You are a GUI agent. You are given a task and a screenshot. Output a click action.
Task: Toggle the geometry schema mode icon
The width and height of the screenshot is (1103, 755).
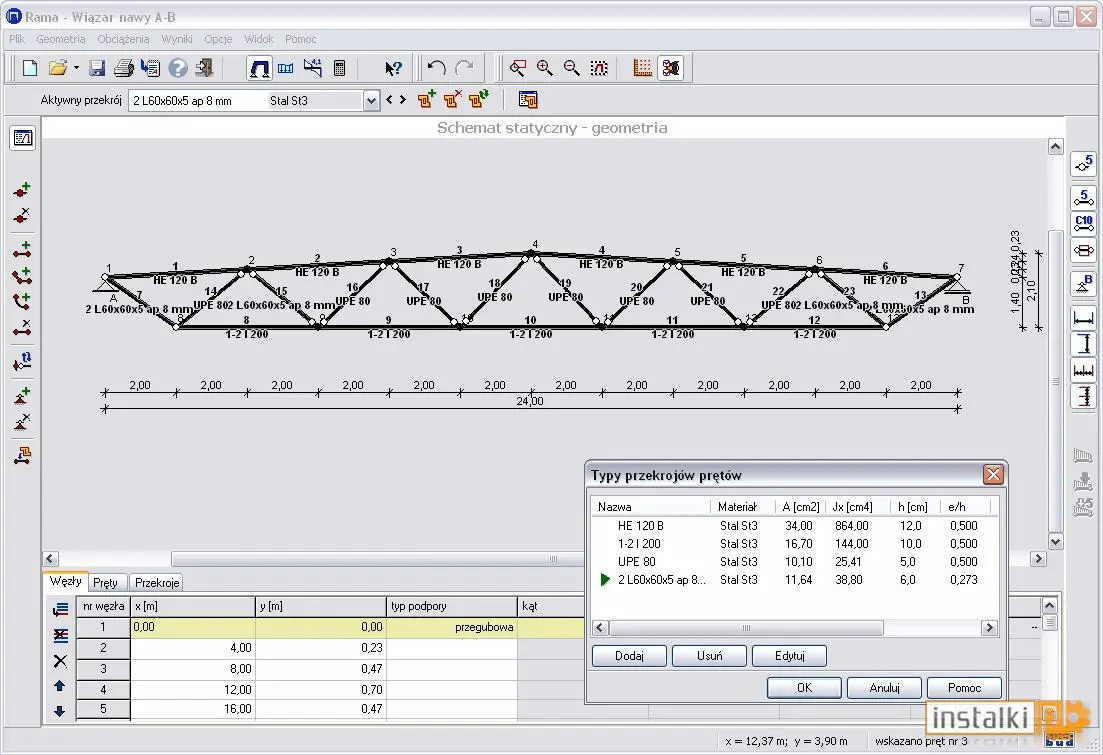[x=259, y=68]
